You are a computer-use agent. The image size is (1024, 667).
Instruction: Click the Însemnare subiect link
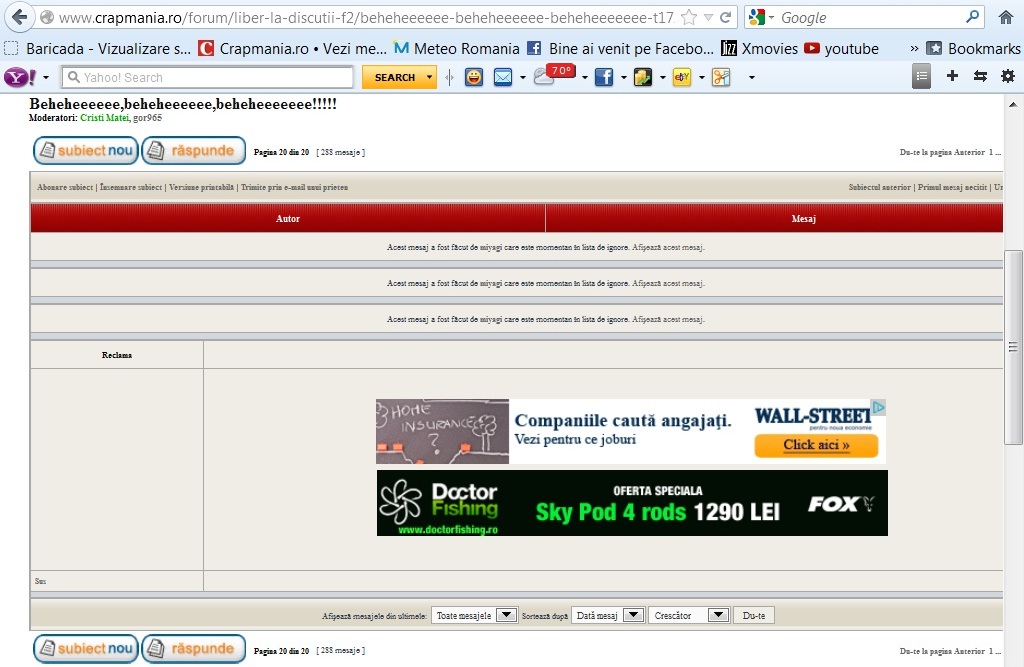click(x=131, y=187)
